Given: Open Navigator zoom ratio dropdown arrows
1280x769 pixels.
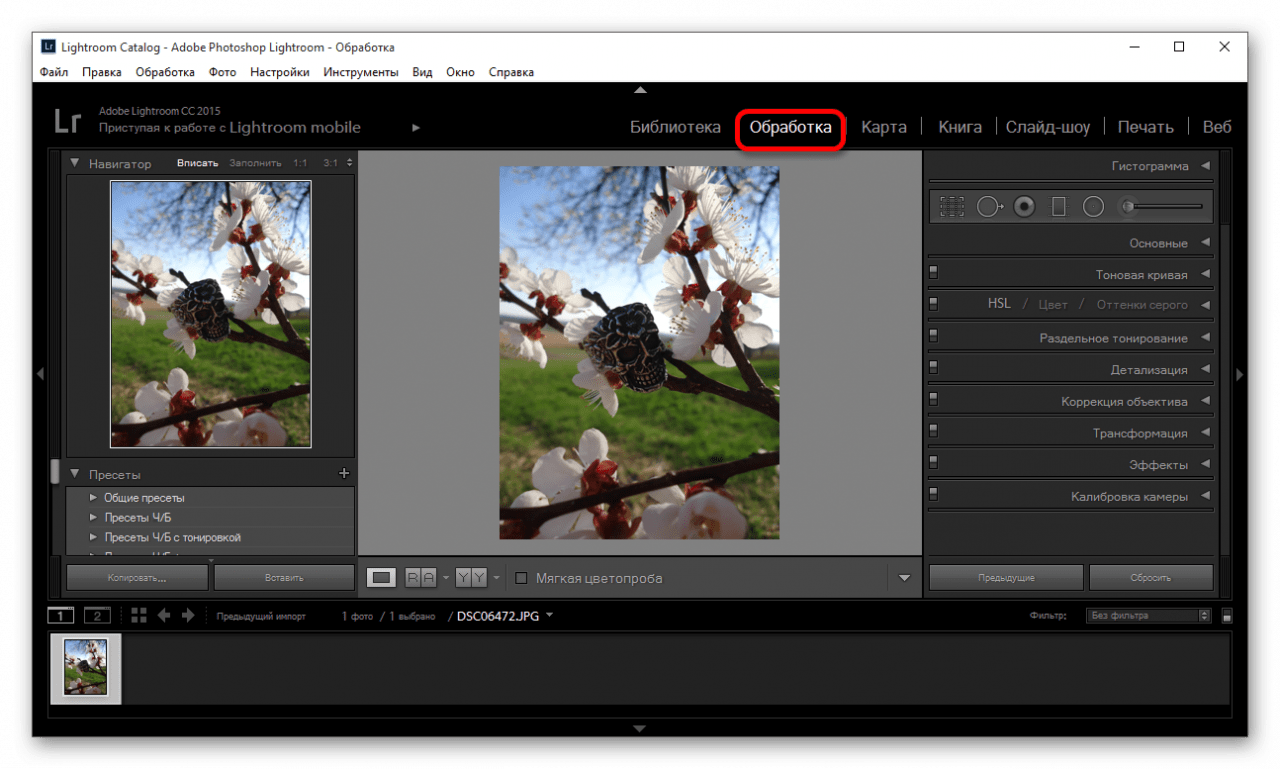Looking at the screenshot, I should pos(349,162).
